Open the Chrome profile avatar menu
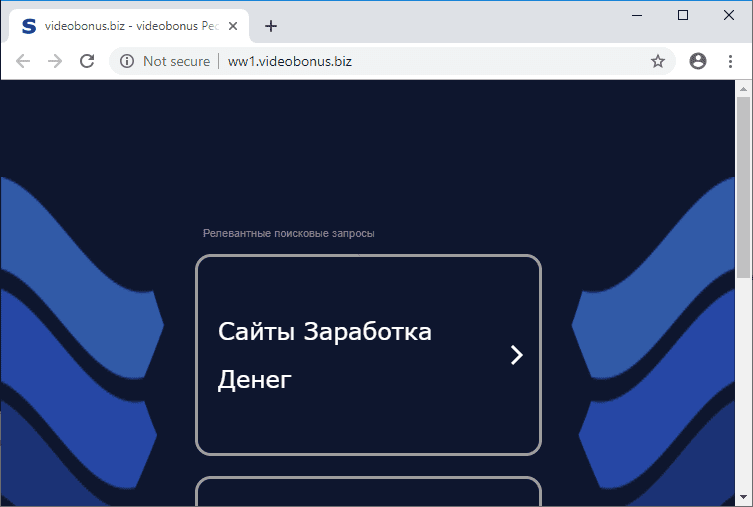 698,61
